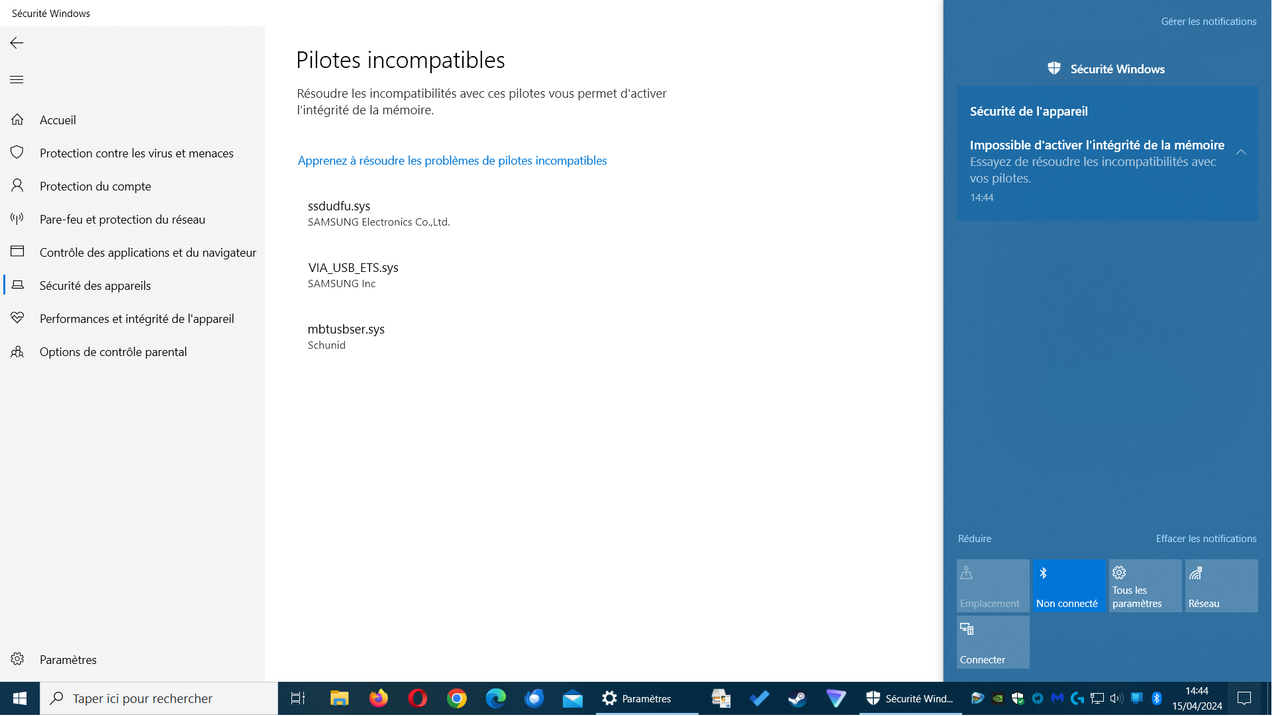This screenshot has height=716, width=1280.
Task: Click the parental control family icon
Action: 17,351
